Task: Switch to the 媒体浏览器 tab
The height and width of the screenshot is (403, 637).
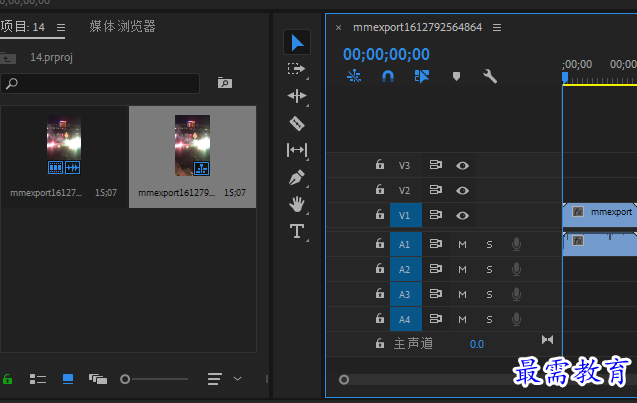Action: click(x=122, y=26)
